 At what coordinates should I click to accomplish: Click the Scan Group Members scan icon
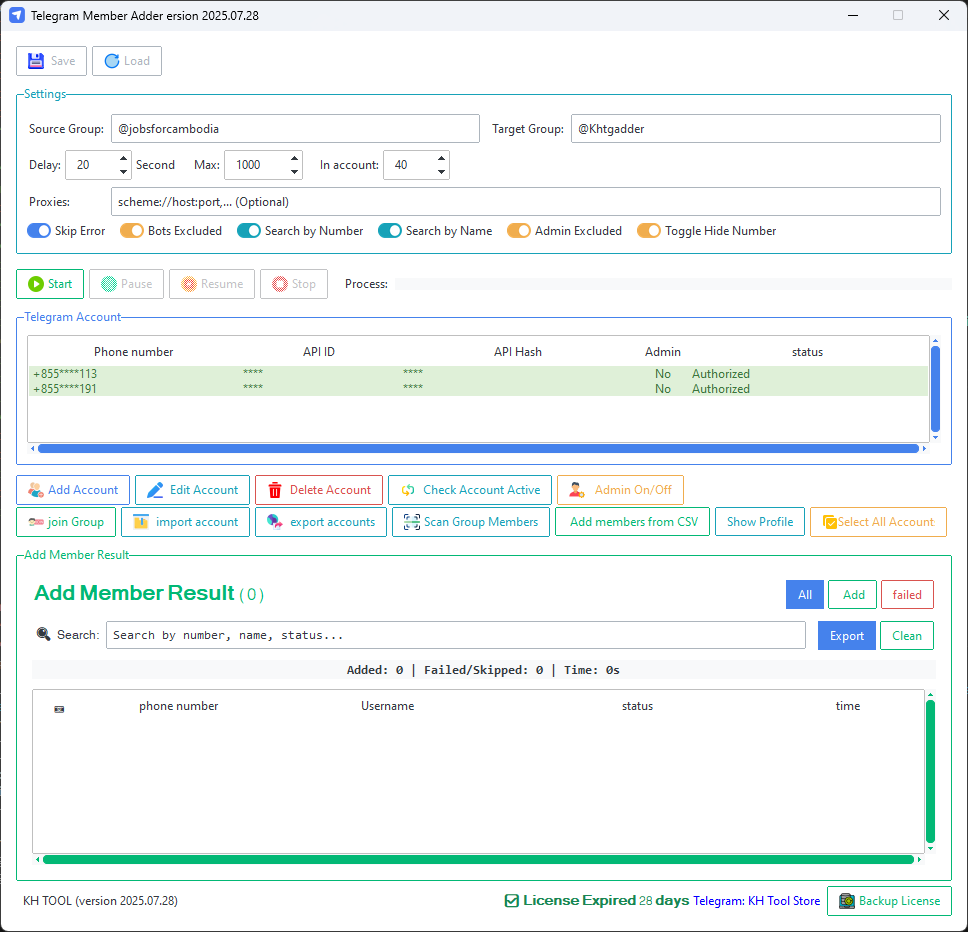point(412,522)
